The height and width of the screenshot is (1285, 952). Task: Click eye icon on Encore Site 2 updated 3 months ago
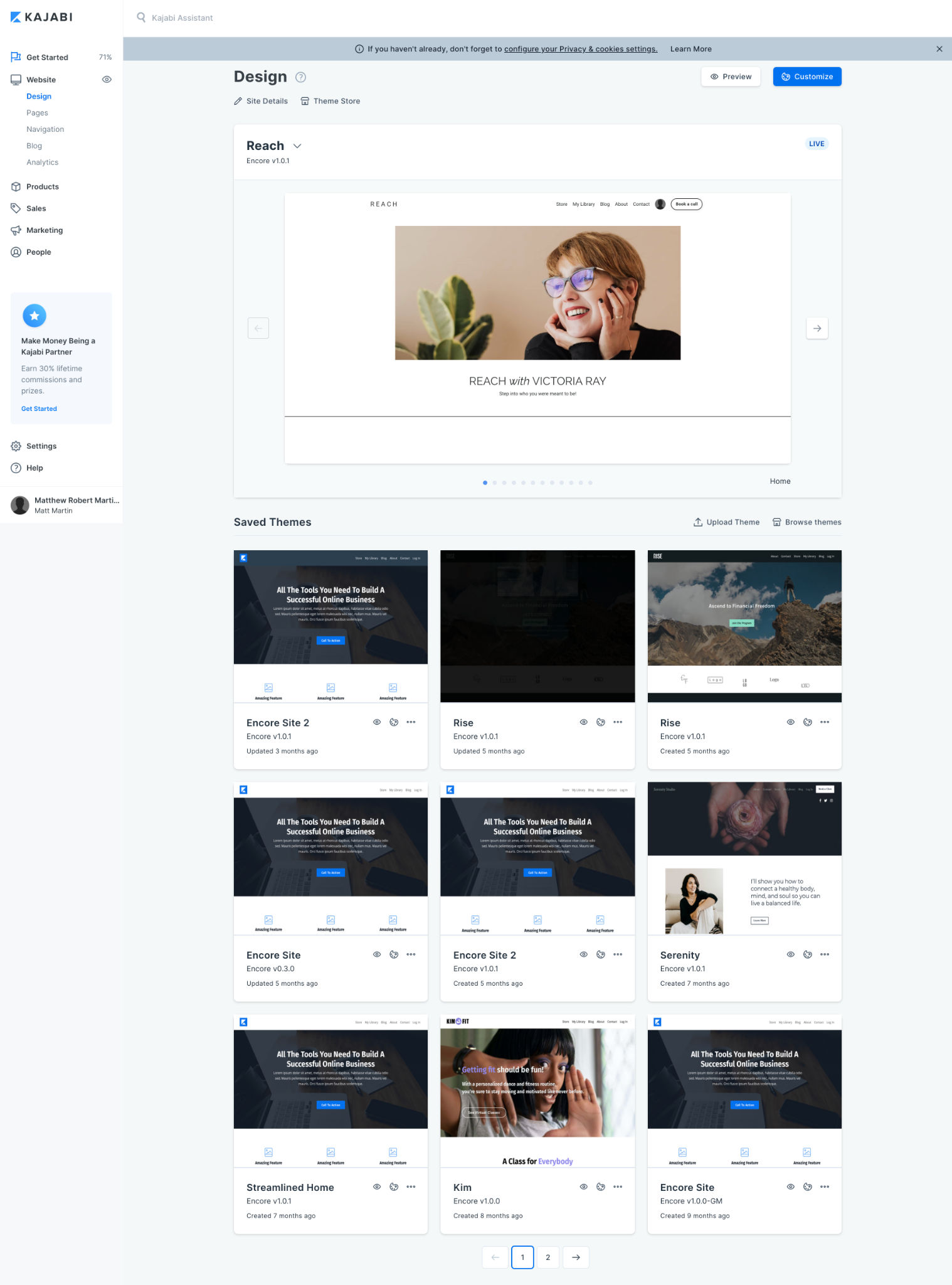pyautogui.click(x=377, y=722)
